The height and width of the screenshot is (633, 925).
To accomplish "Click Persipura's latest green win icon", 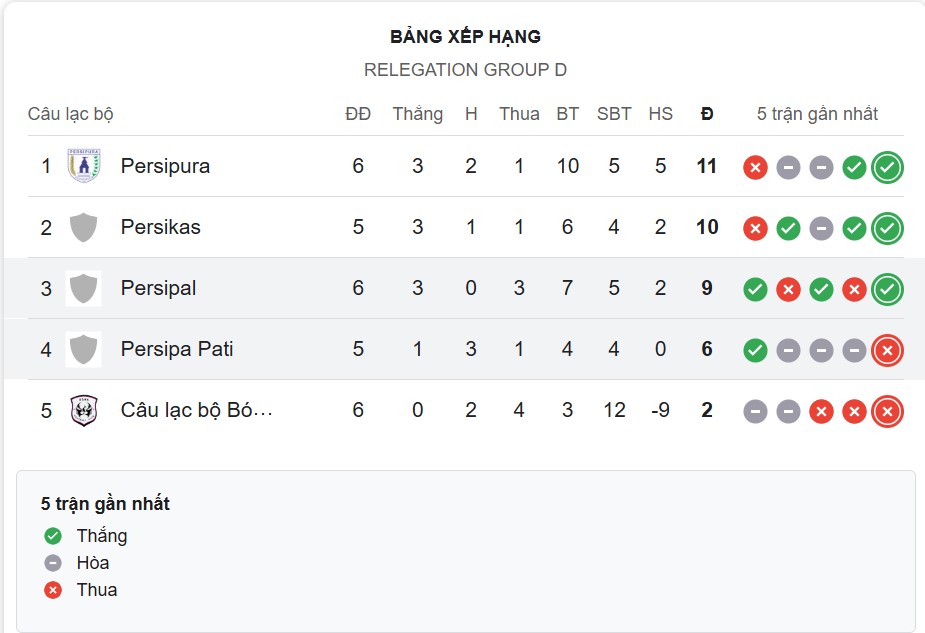I will (887, 166).
